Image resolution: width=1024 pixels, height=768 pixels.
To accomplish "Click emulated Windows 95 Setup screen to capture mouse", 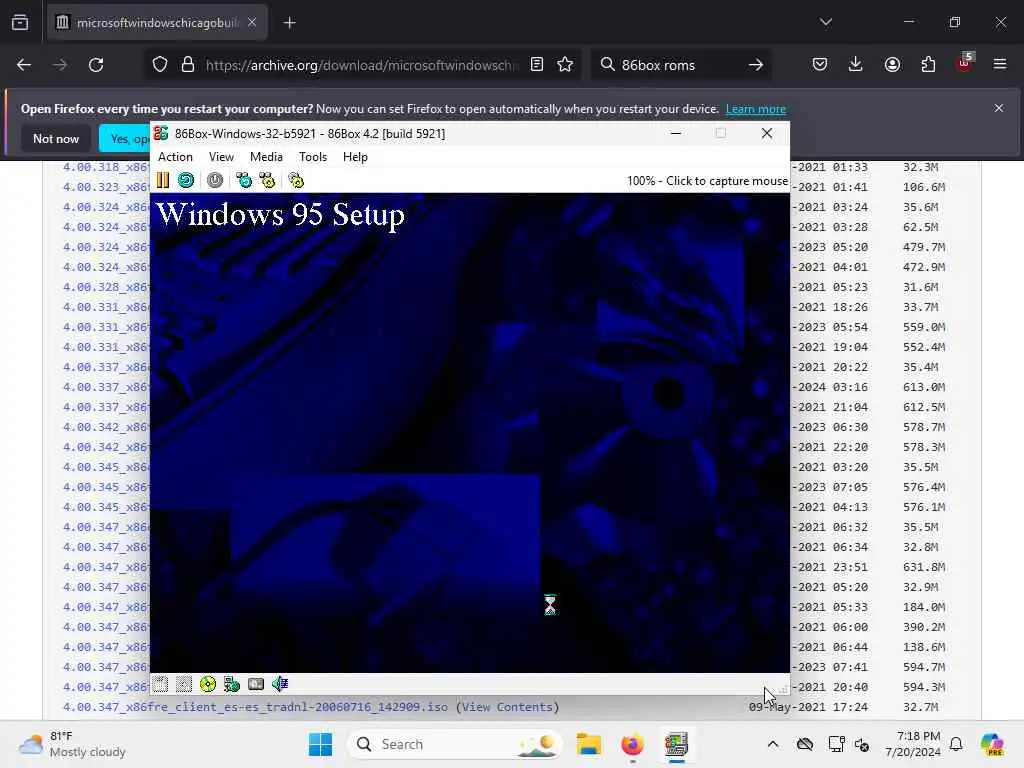I will [470, 432].
